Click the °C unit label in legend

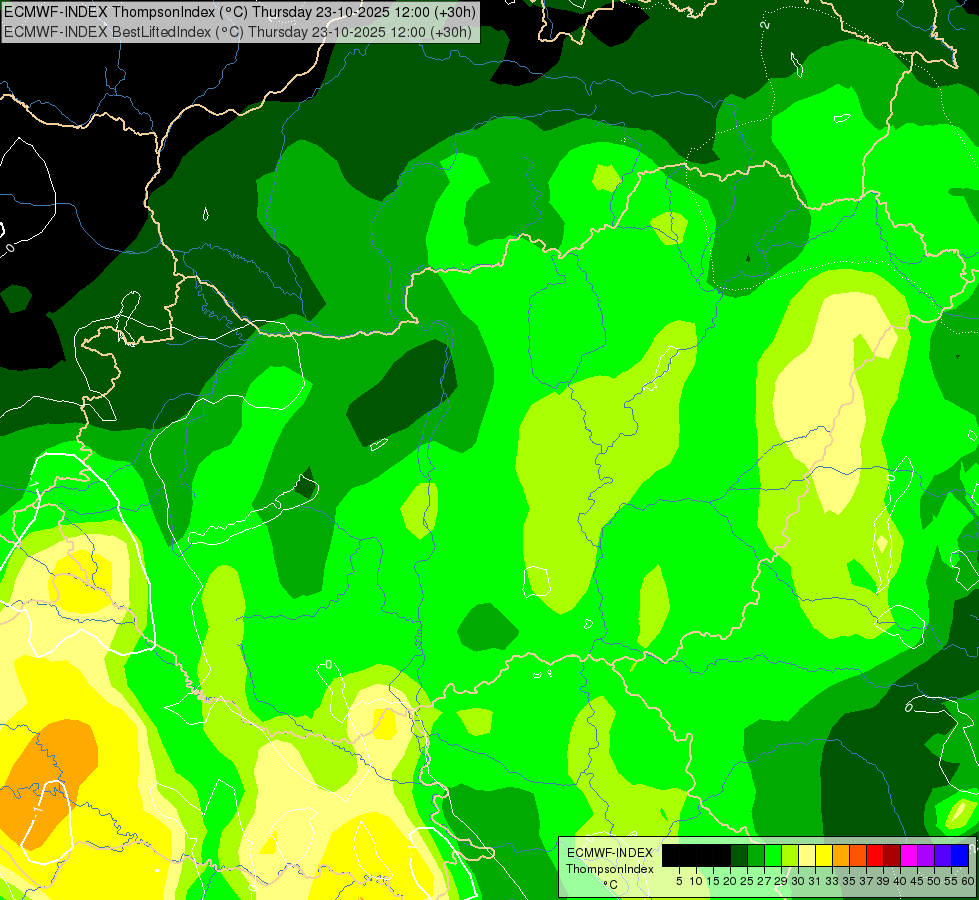click(611, 885)
